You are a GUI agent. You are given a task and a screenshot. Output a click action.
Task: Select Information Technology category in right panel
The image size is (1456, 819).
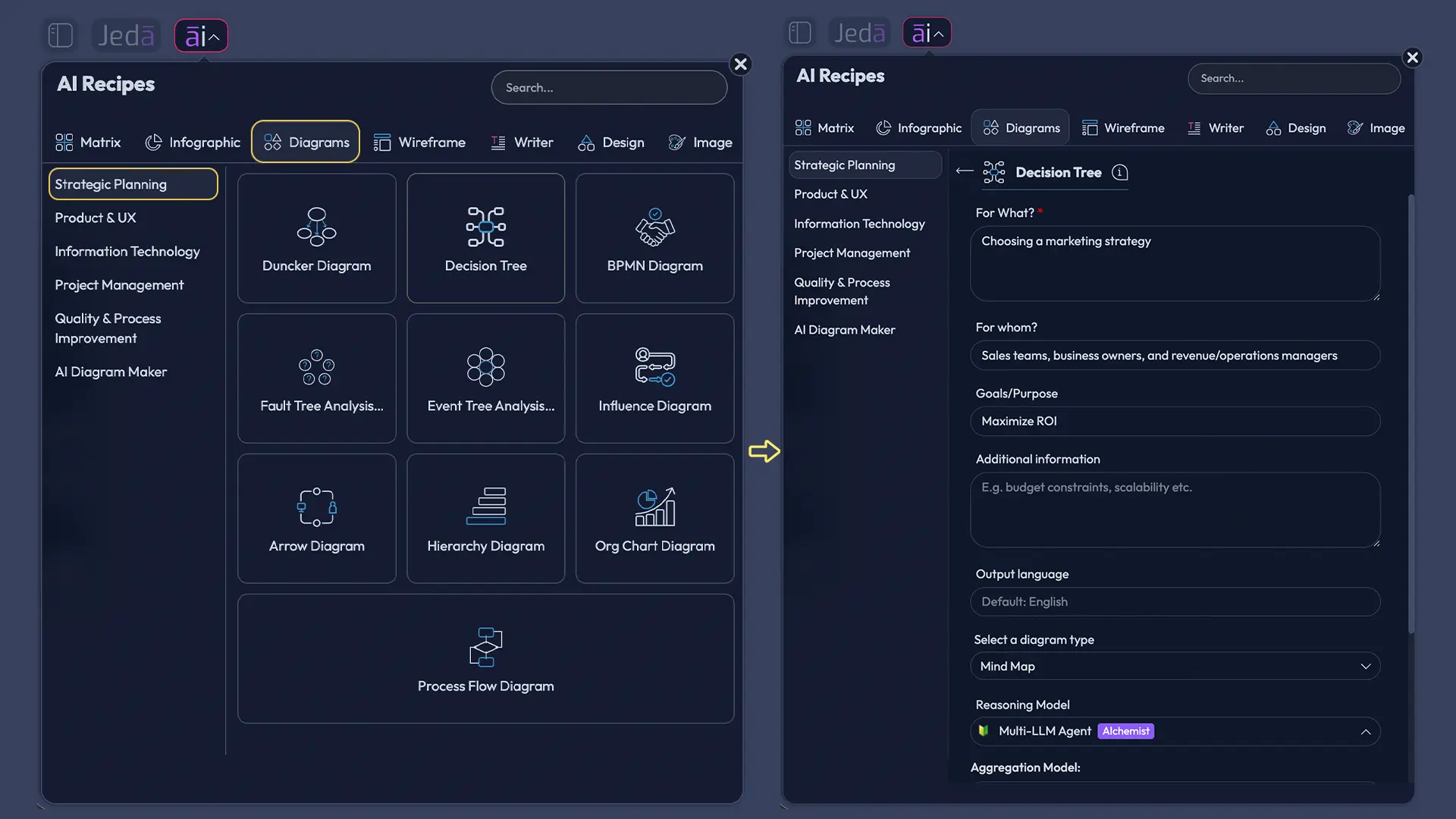click(x=859, y=224)
